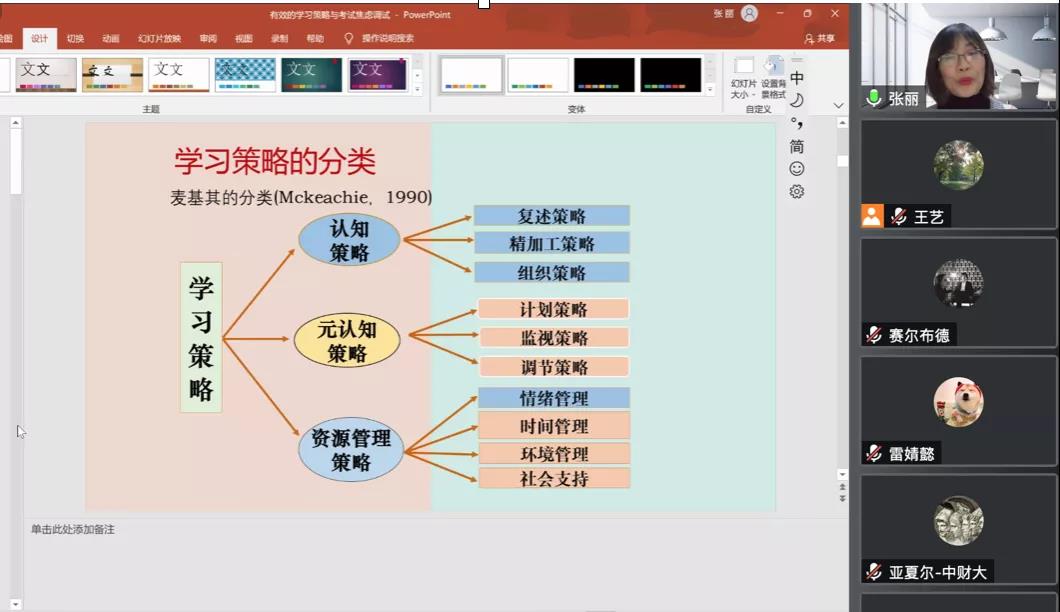Screen dimensions: 1060x612
Task: Click the 元认知策略 oval shape
Action: 347,340
